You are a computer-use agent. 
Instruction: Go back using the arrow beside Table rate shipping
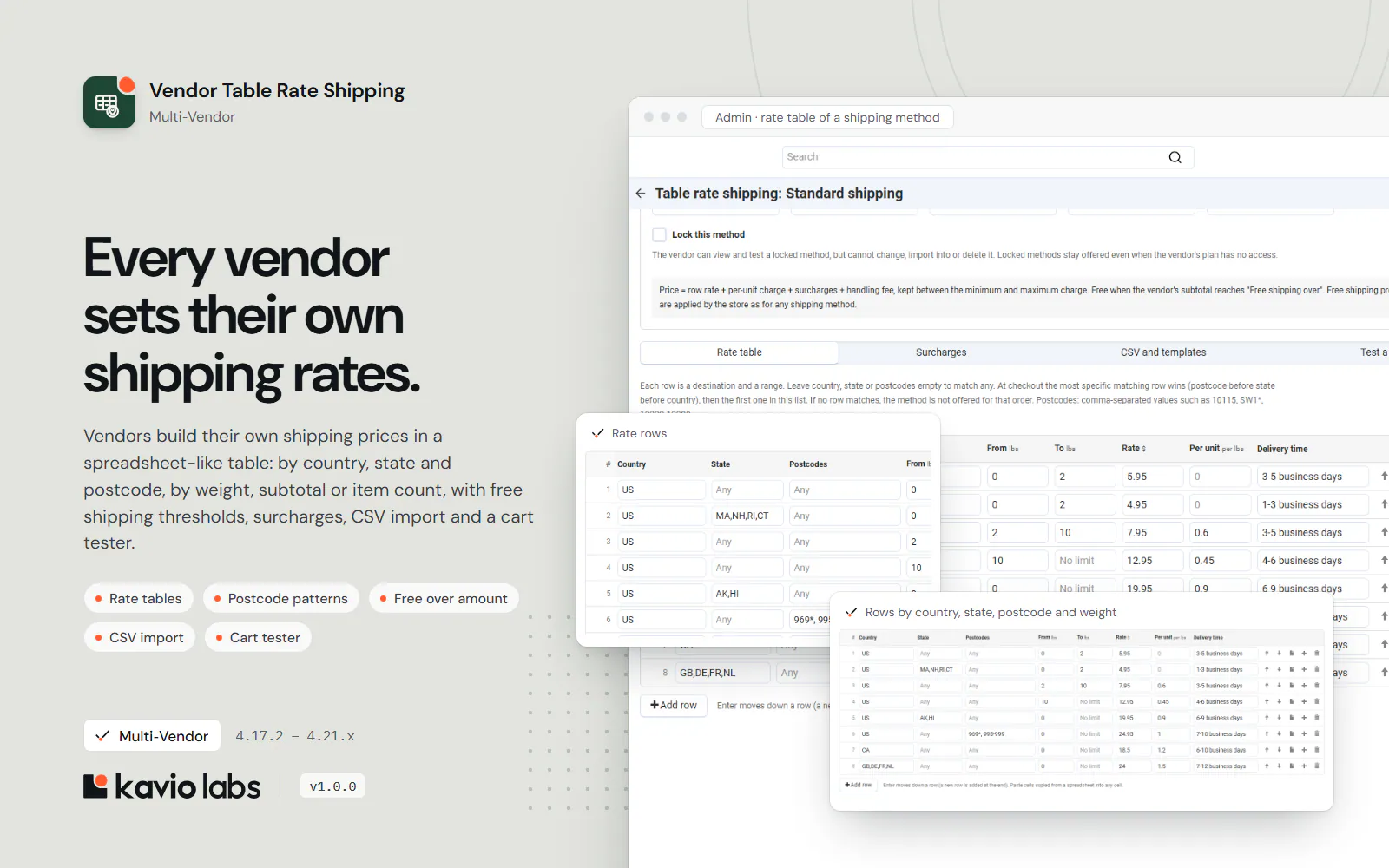pyautogui.click(x=641, y=194)
